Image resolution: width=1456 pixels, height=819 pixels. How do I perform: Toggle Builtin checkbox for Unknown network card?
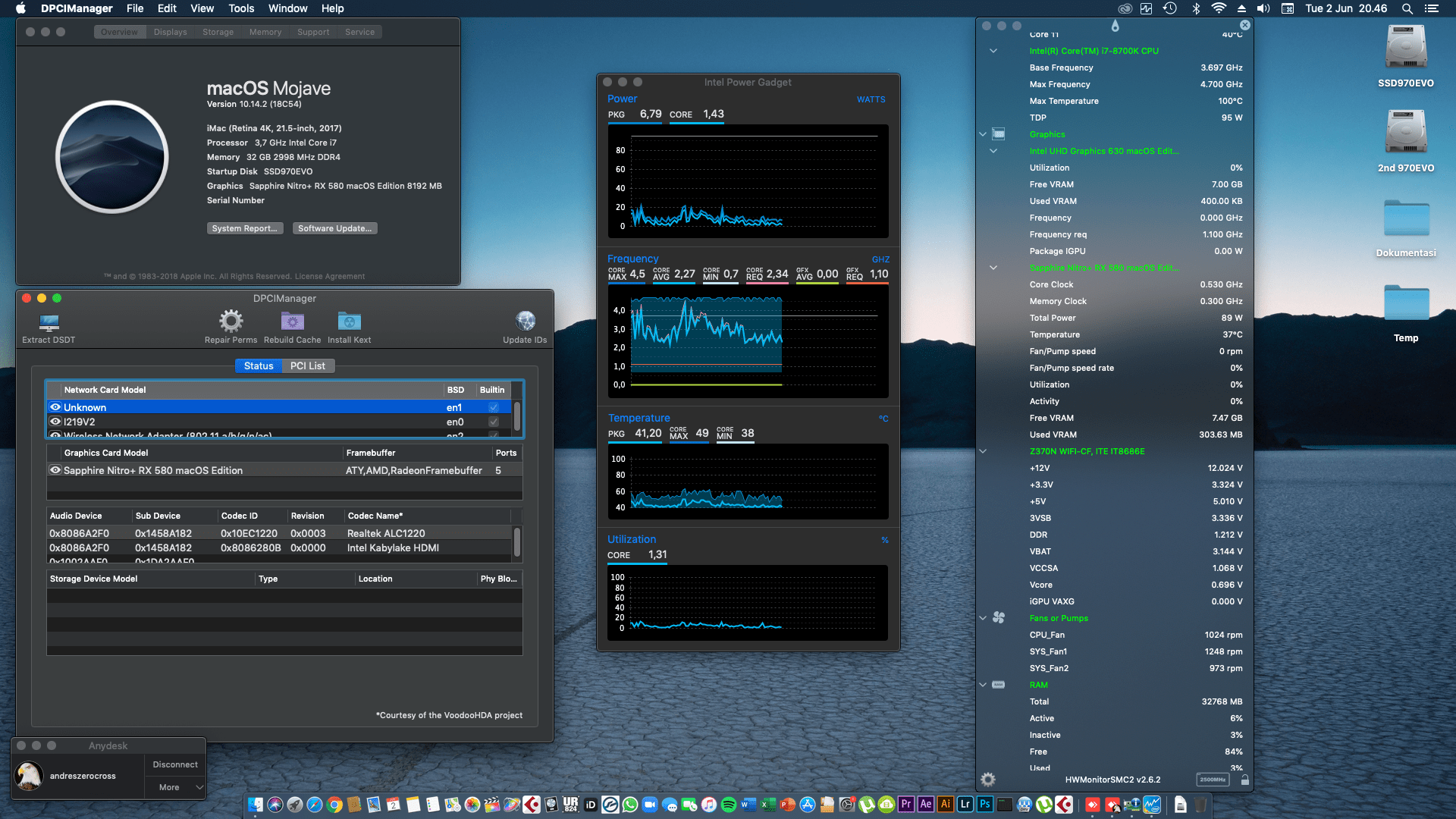494,407
